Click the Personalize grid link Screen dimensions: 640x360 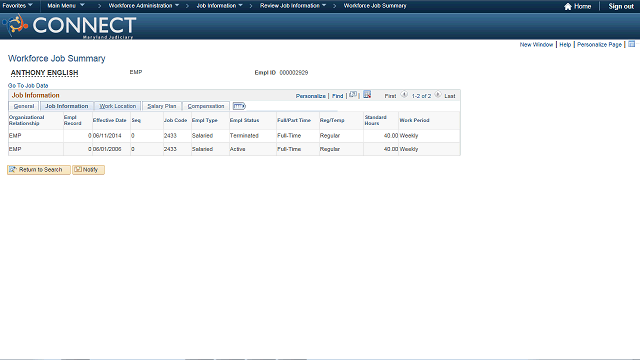pyautogui.click(x=311, y=96)
